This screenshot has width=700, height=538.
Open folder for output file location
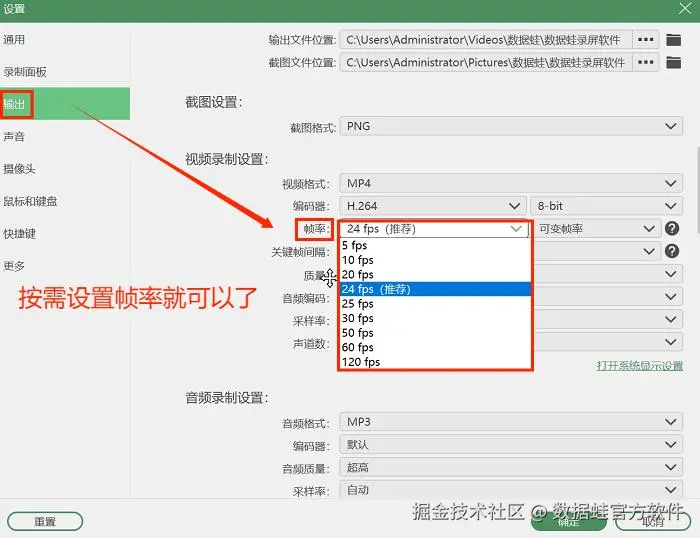pyautogui.click(x=673, y=40)
